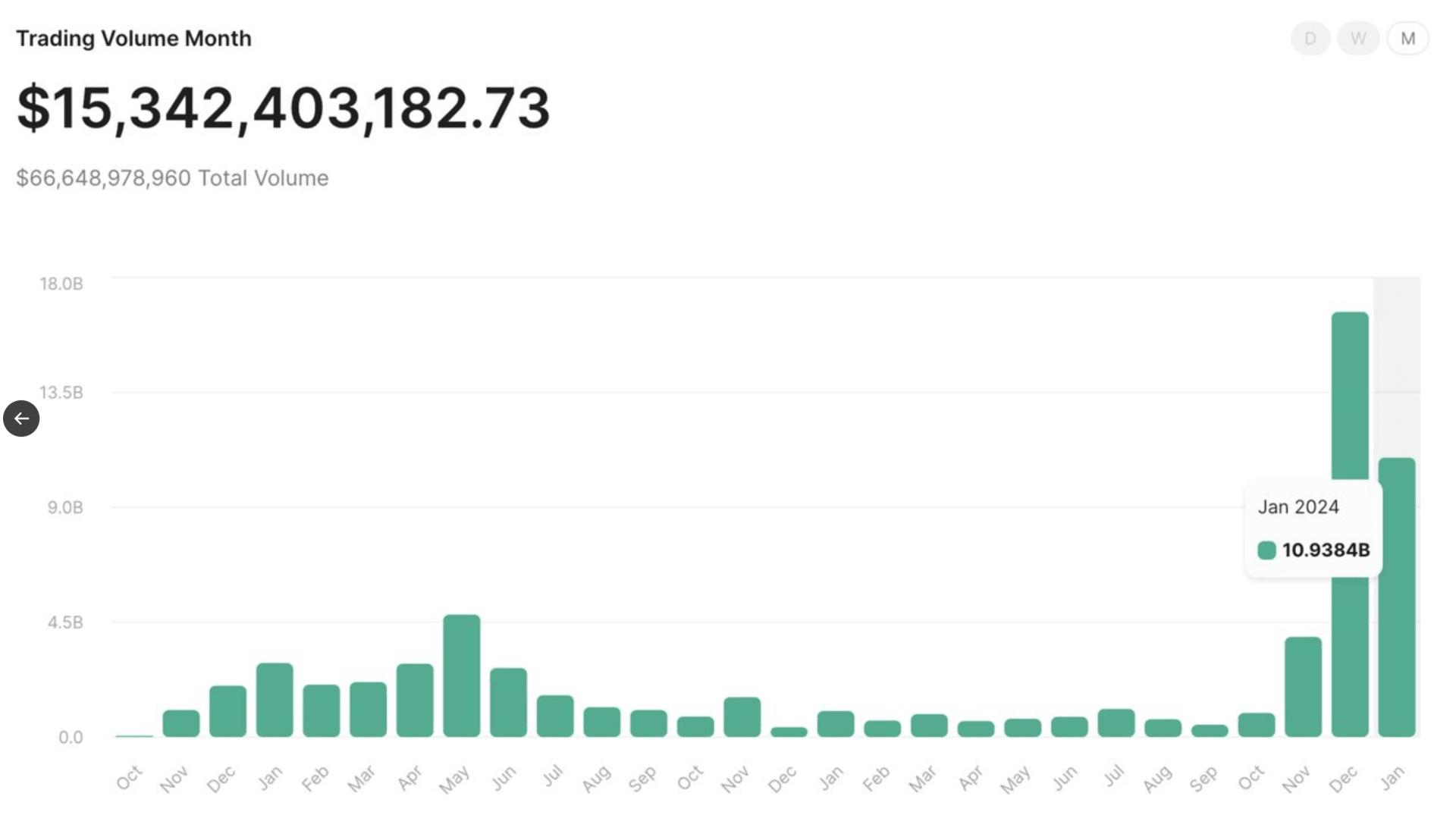Image resolution: width=1456 pixels, height=837 pixels.
Task: Select the Jan 2024 bar column
Action: (1398, 600)
